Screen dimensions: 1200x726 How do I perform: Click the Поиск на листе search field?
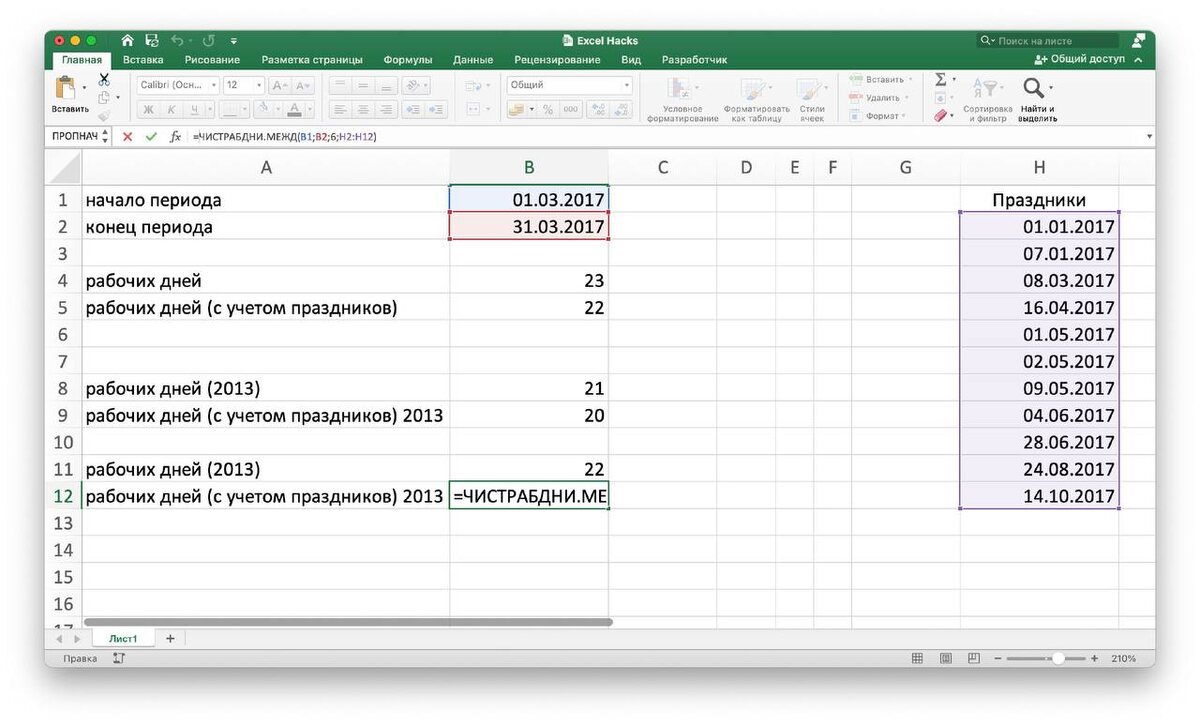coord(1049,41)
